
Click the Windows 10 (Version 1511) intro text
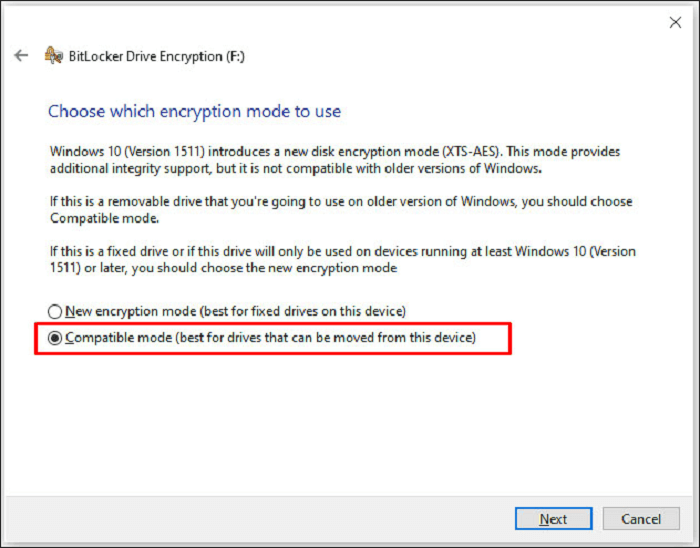[127, 152]
